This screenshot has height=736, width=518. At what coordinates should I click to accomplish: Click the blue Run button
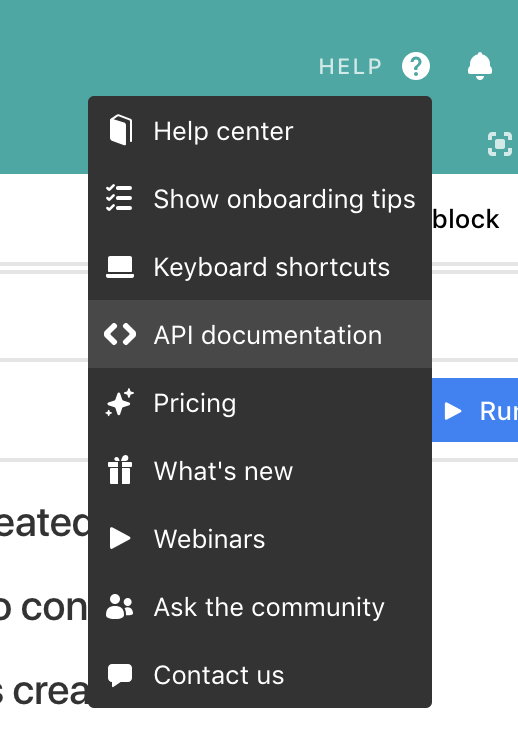click(475, 410)
